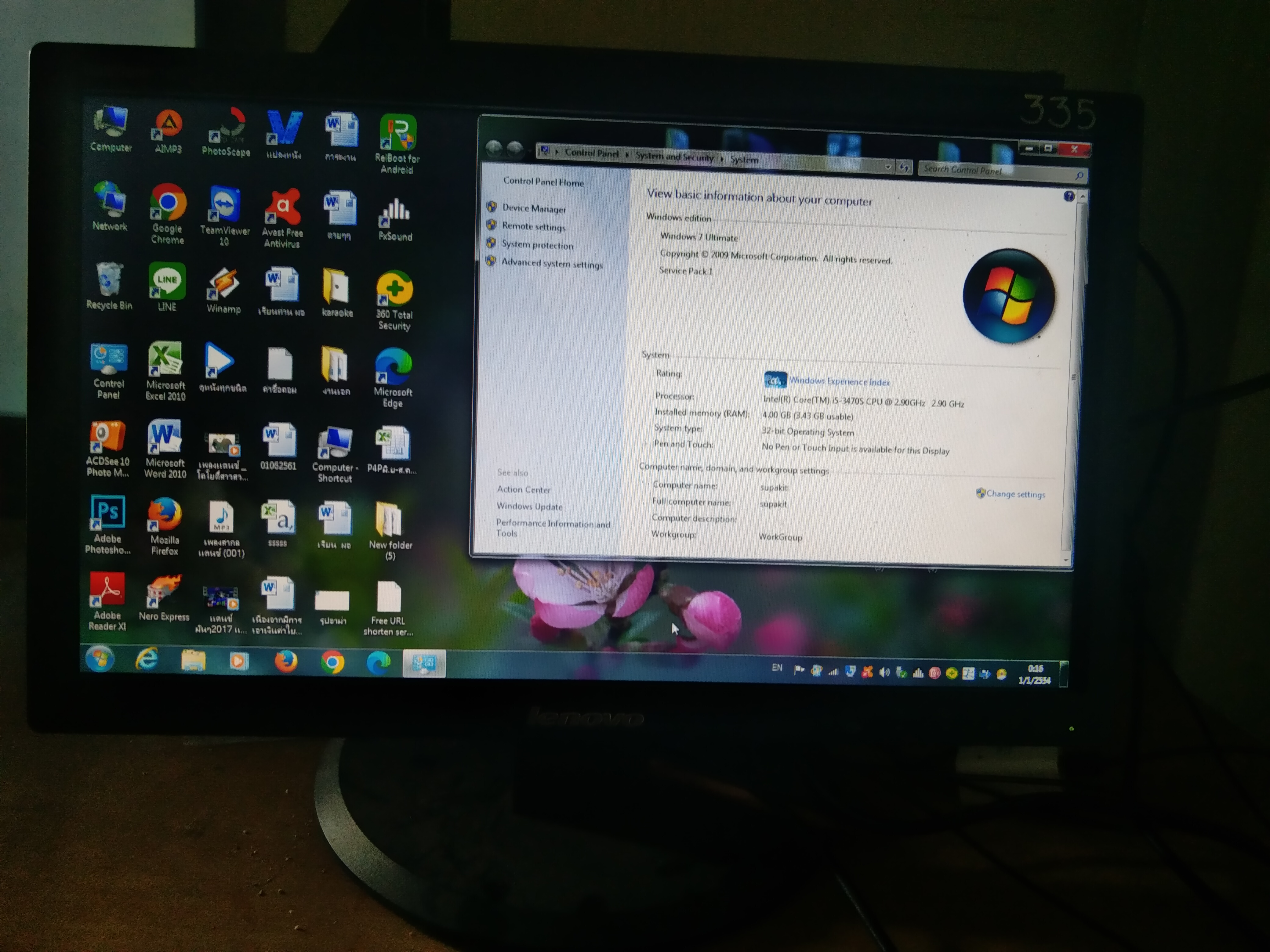Launch 360 Total Security shortcut

(x=394, y=300)
